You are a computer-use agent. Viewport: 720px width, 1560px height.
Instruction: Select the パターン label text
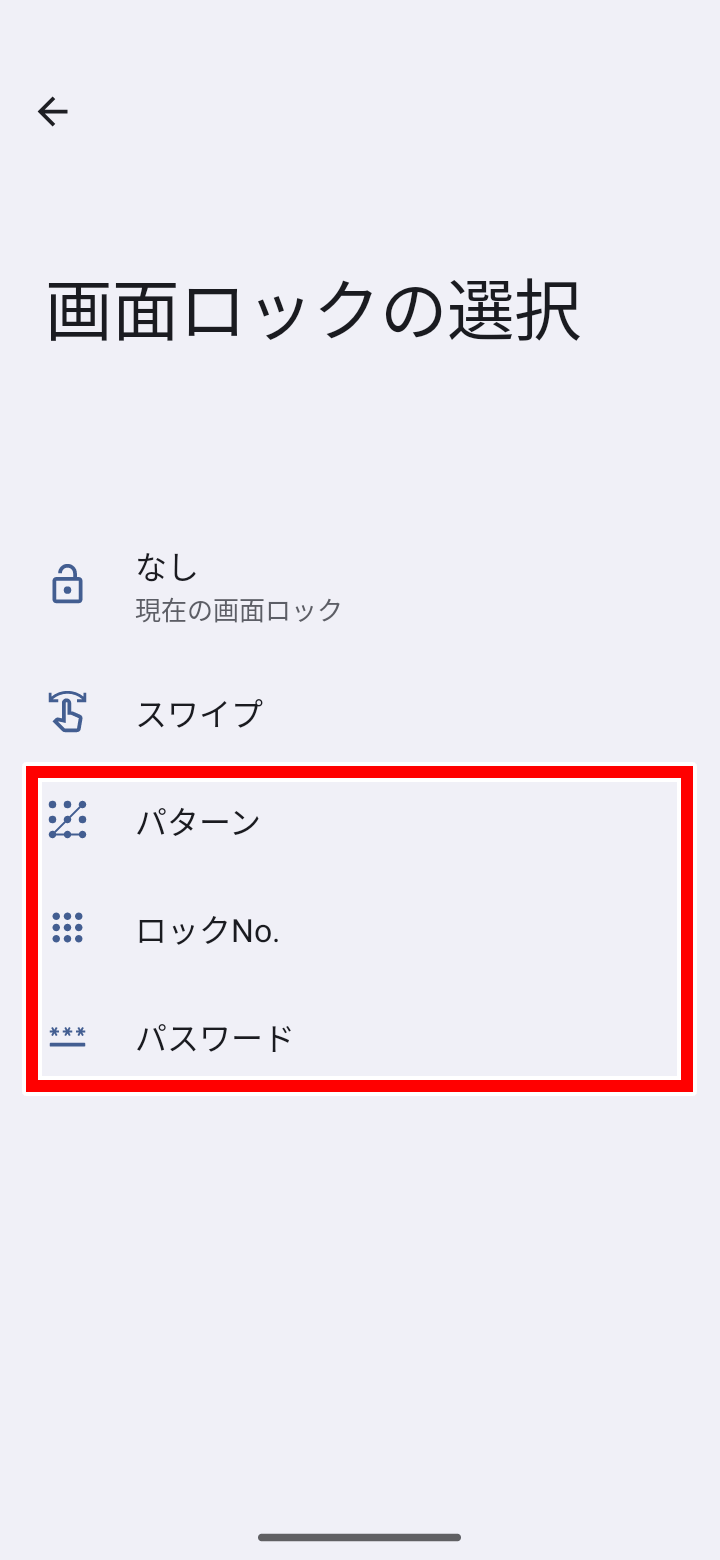(198, 822)
